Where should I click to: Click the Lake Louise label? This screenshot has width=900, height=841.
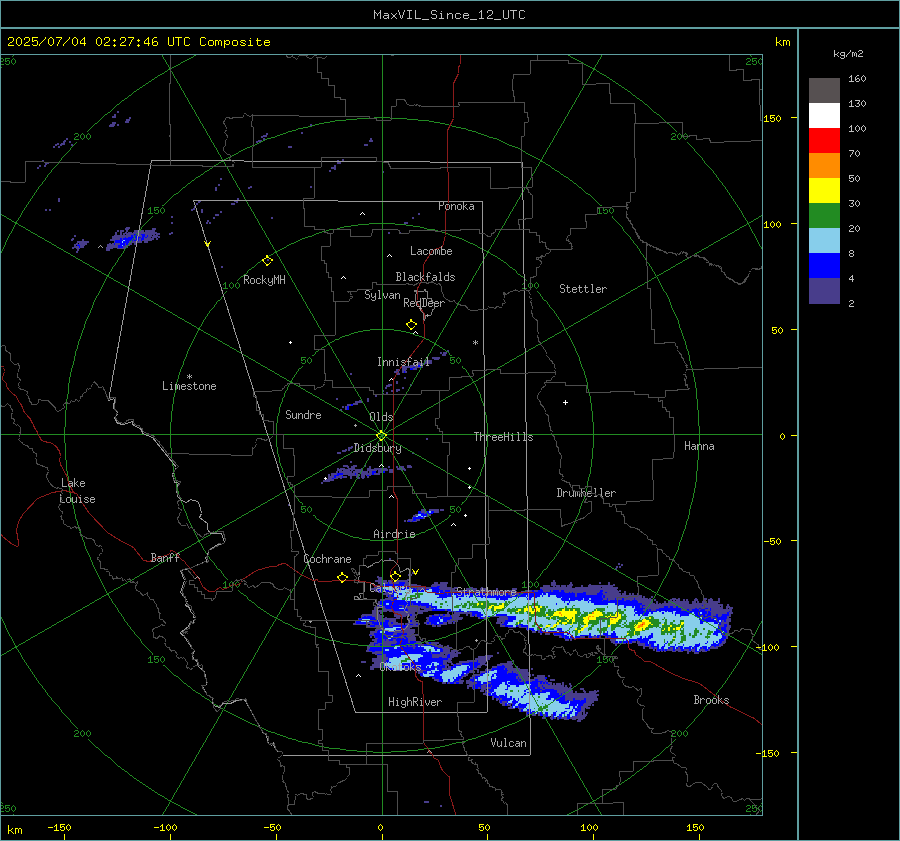[x=77, y=491]
